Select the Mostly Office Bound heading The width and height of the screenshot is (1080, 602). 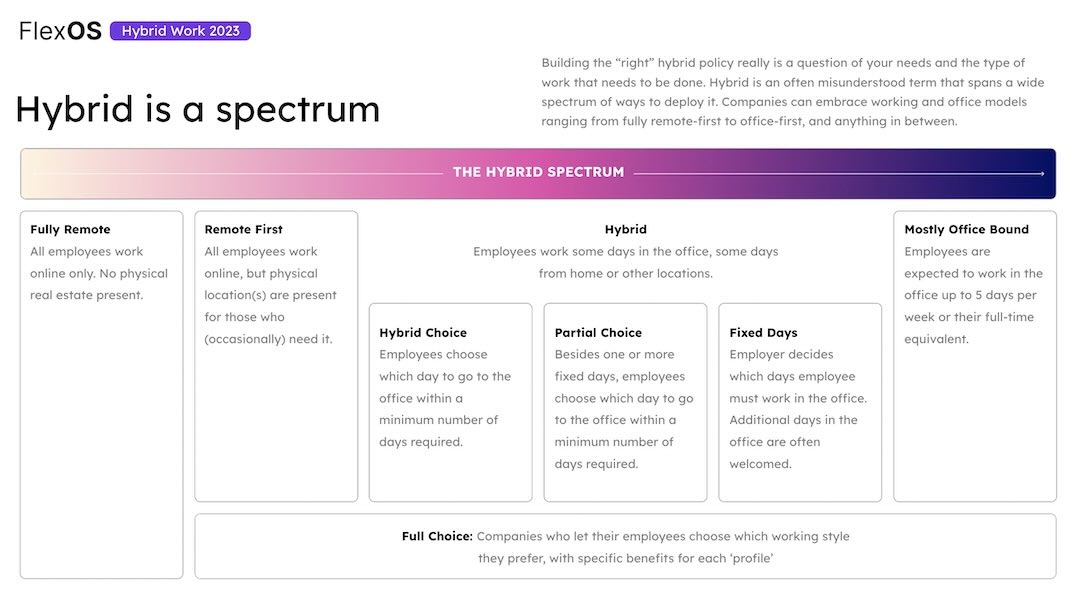click(x=966, y=230)
